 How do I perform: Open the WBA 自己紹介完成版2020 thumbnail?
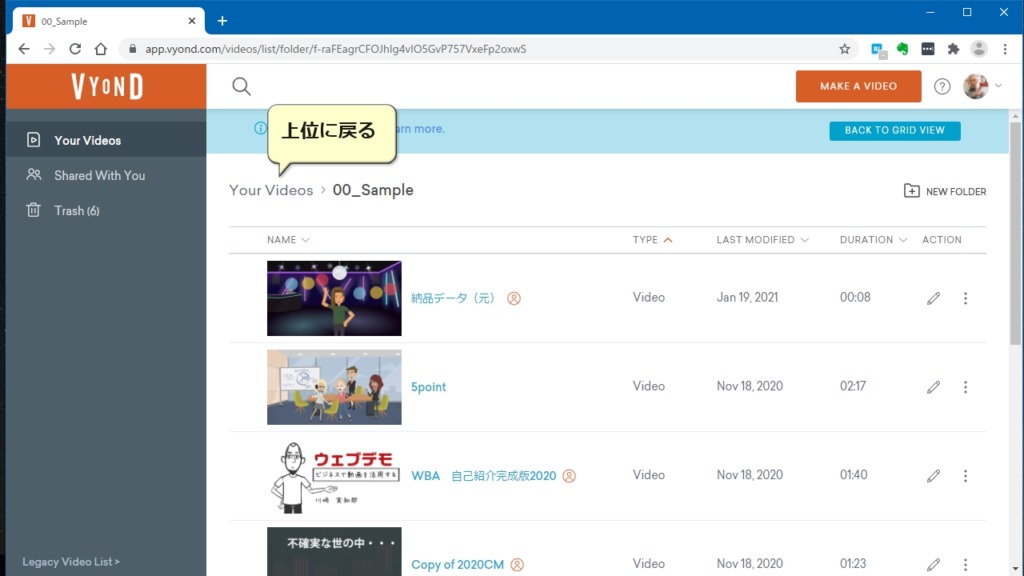334,476
